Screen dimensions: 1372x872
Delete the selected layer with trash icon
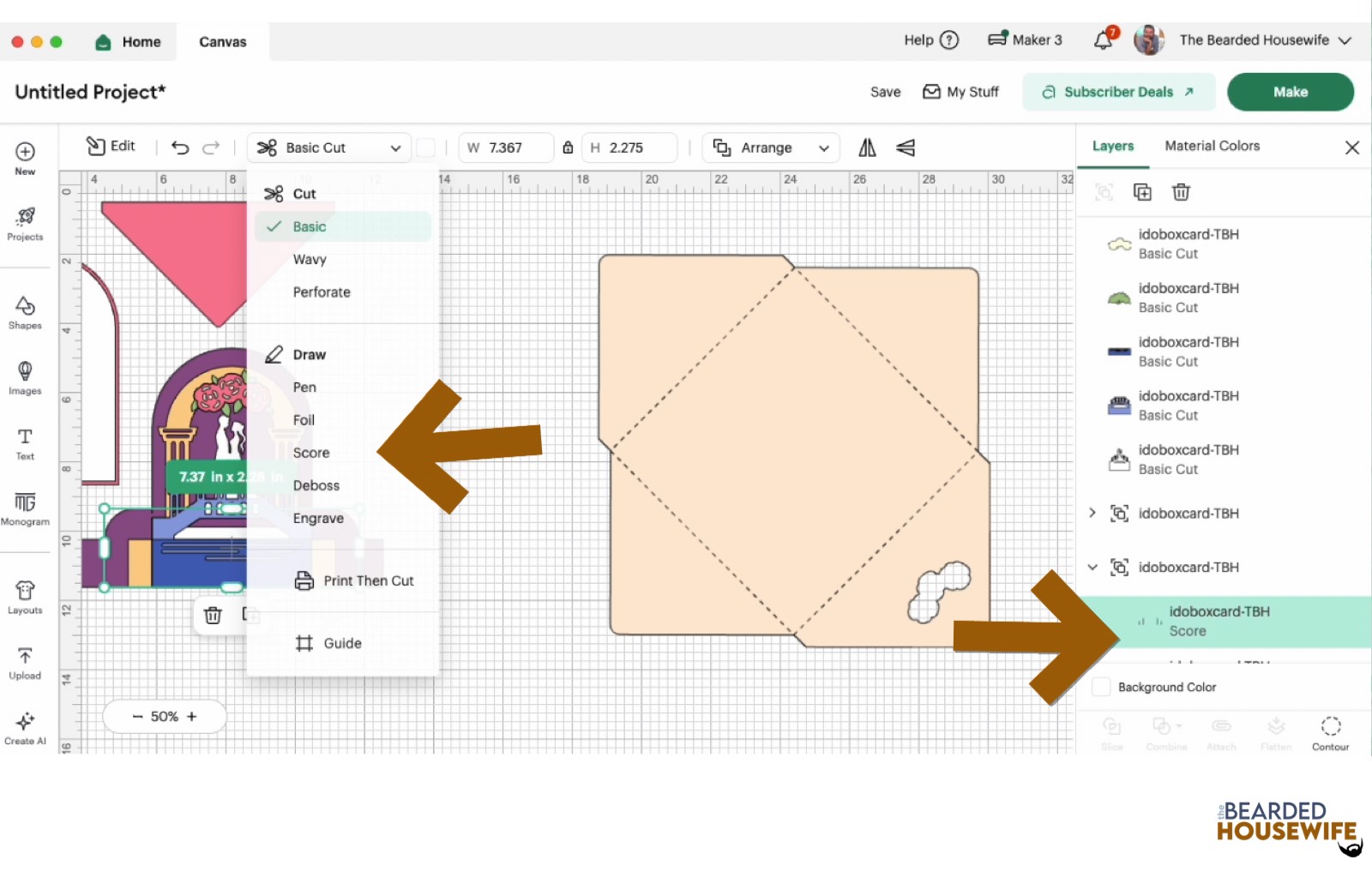pos(1181,192)
